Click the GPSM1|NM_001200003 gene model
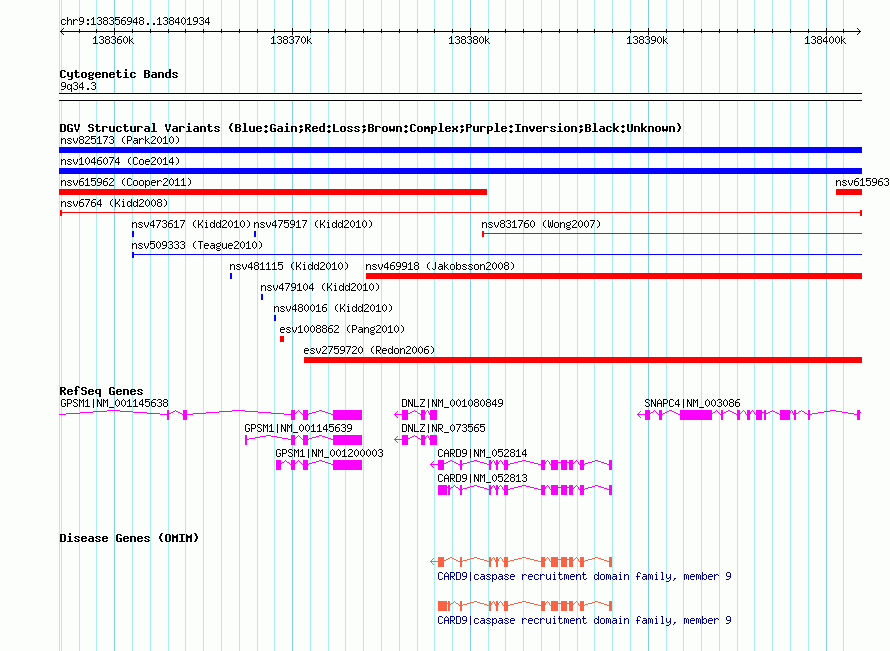This screenshot has height=651, width=890. (x=318, y=465)
